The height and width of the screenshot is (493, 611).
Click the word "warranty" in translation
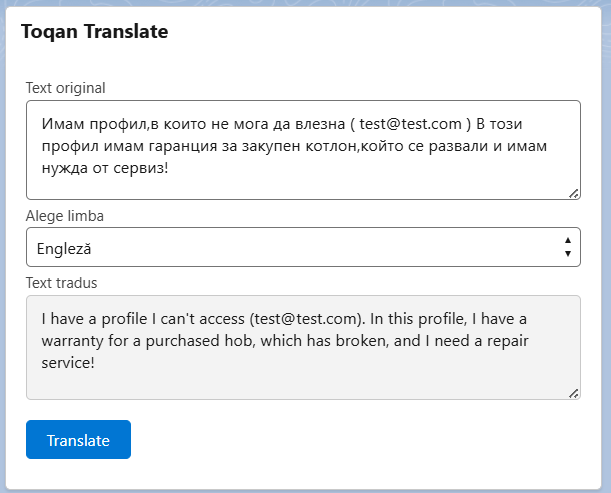(76, 342)
